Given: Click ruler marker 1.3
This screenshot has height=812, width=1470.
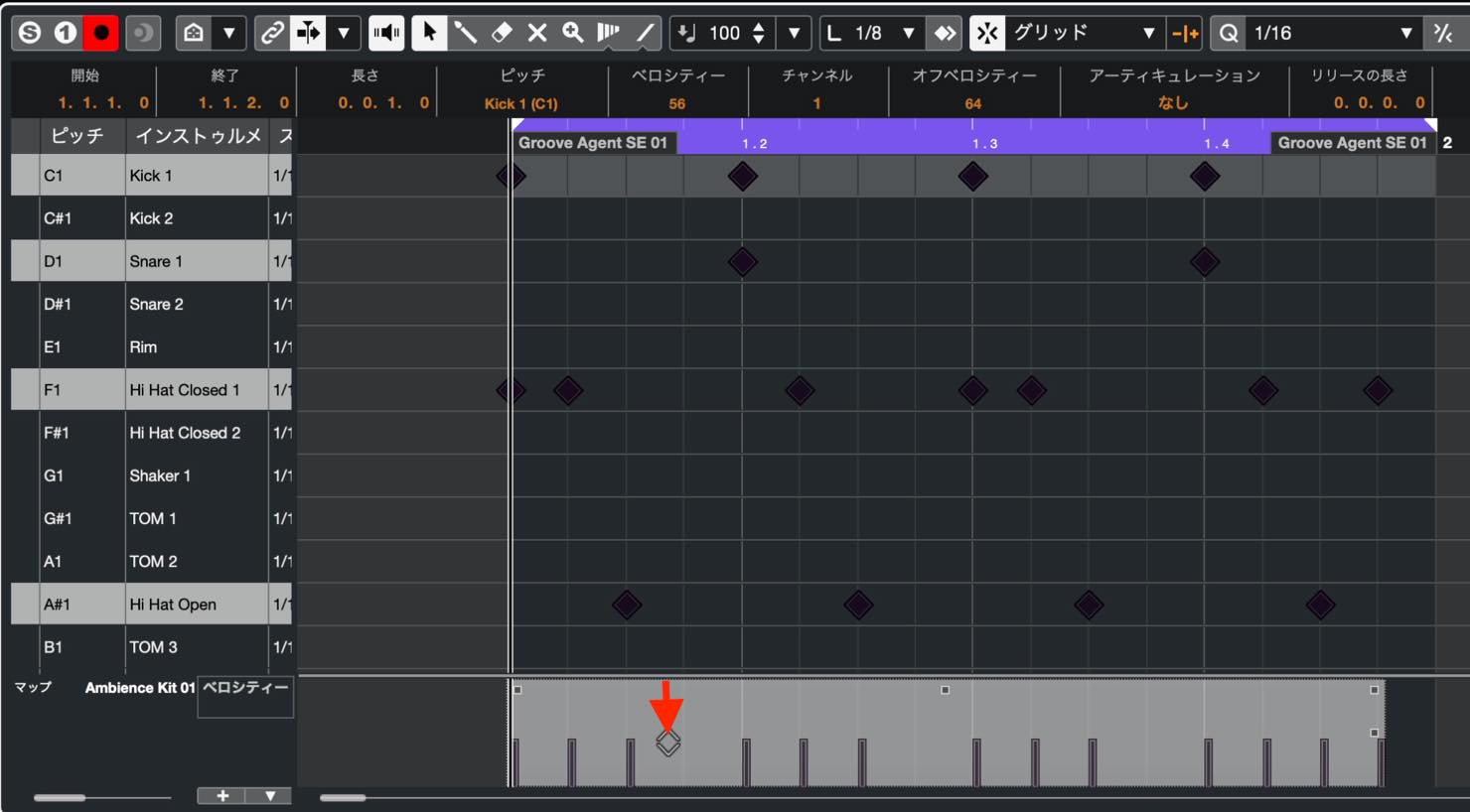Looking at the screenshot, I should [984, 144].
